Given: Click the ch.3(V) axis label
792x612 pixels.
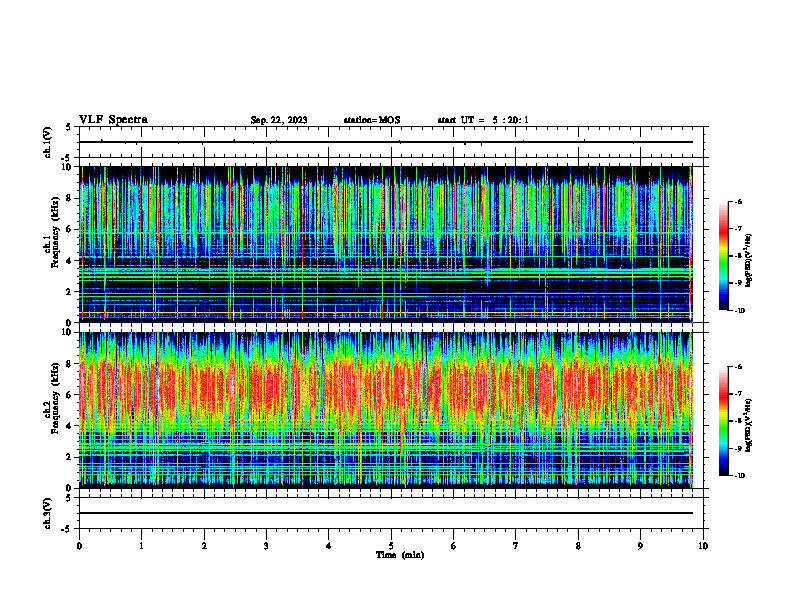Looking at the screenshot, I should point(47,514).
